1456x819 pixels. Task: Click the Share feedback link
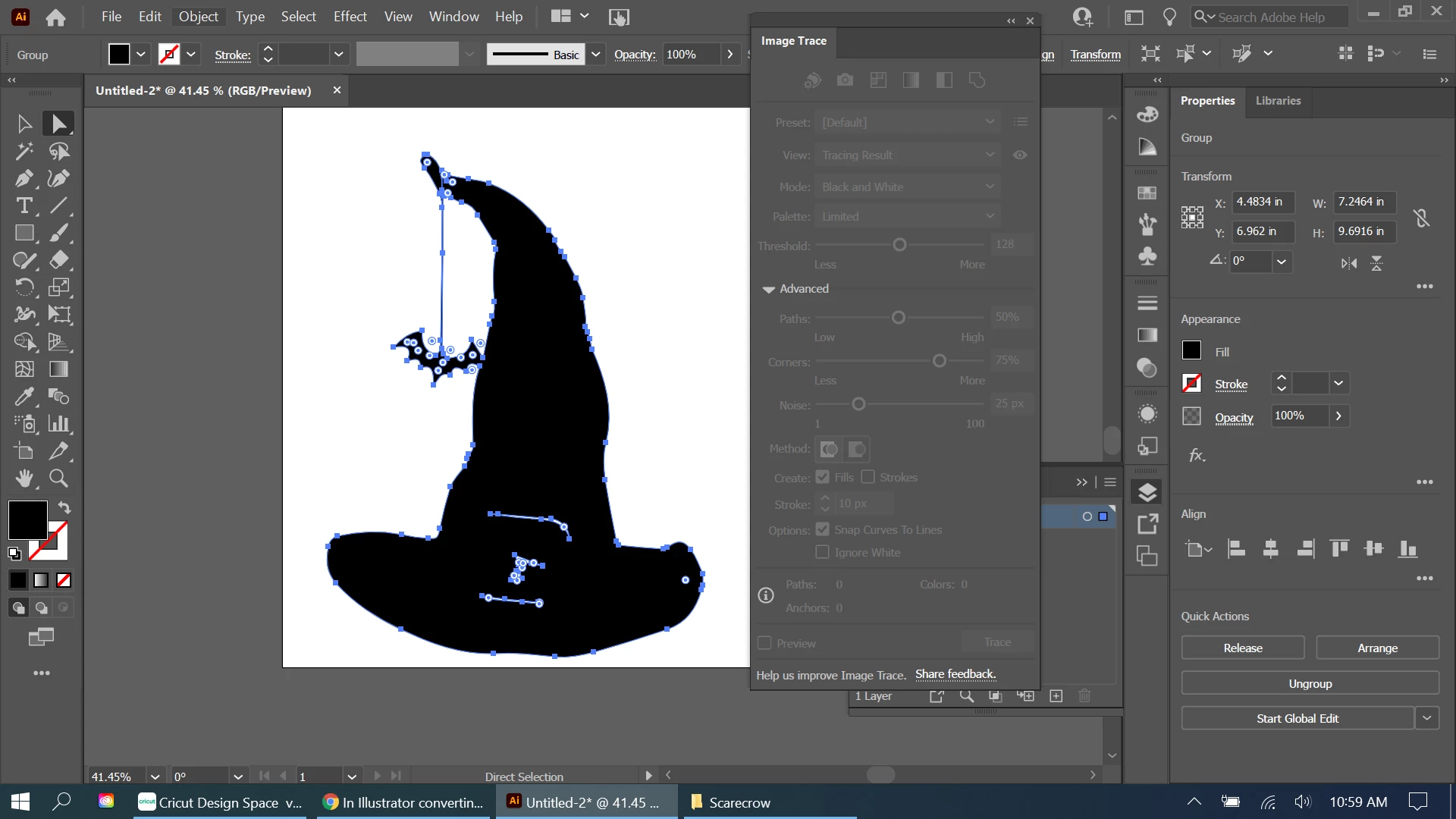(x=955, y=674)
